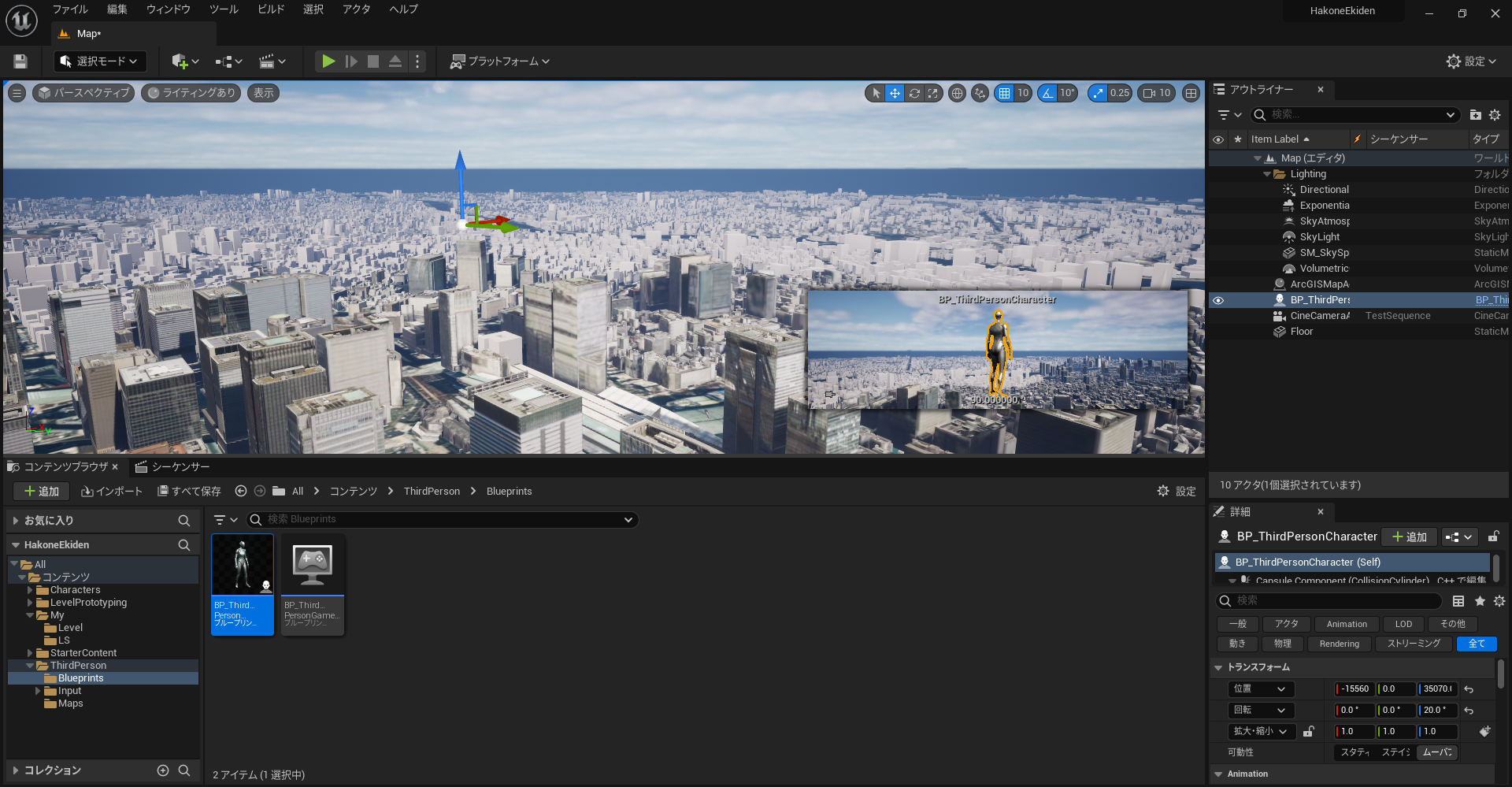Open play mode options (three dots)
Viewport: 1512px width, 787px height.
(417, 61)
